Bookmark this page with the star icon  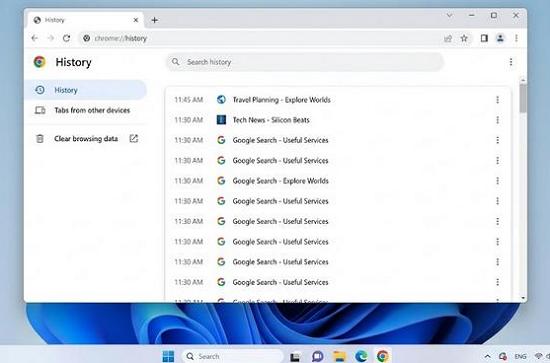pos(464,38)
